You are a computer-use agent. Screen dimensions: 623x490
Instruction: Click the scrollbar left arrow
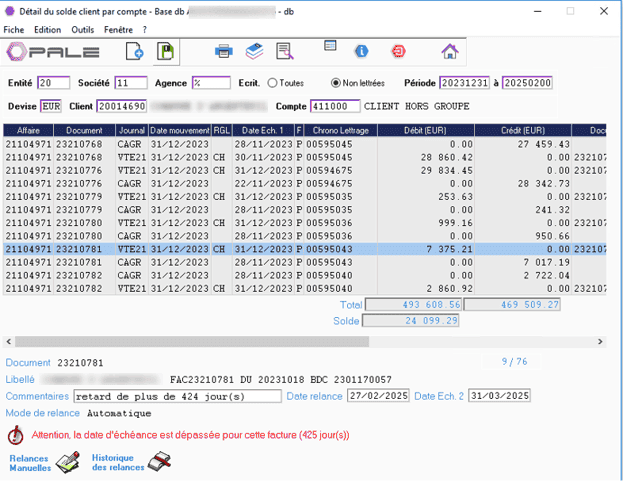click(x=9, y=341)
